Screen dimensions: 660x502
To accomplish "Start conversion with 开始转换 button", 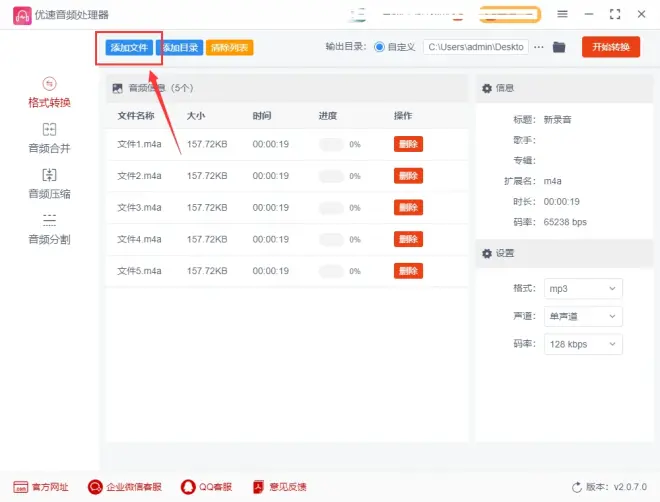I will coord(611,47).
